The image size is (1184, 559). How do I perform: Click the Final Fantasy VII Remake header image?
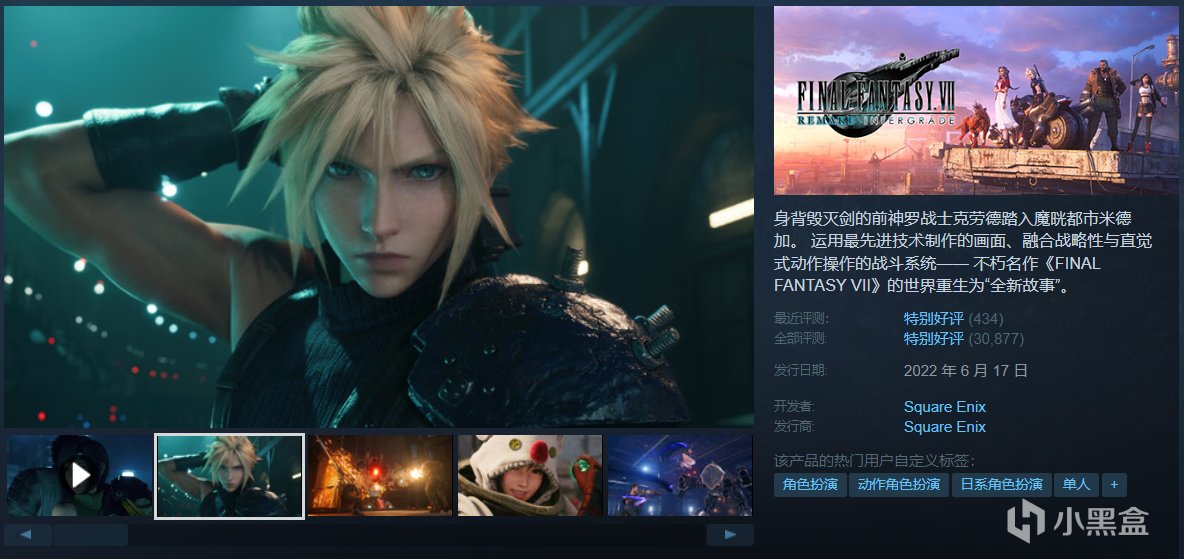click(x=976, y=100)
